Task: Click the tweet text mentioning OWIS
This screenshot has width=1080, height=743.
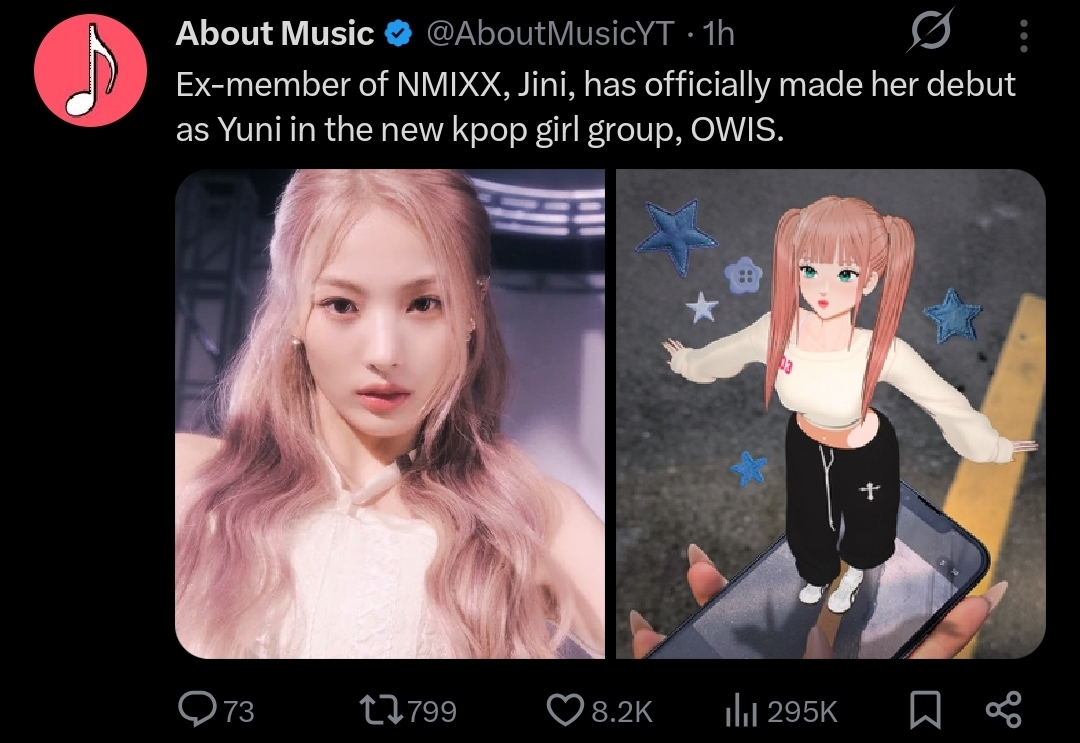Action: pos(596,106)
